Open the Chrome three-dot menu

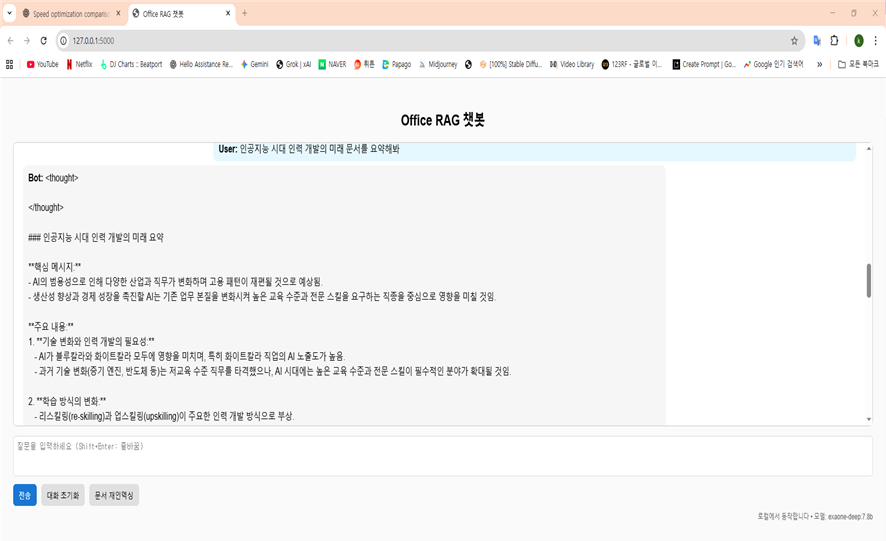coord(876,41)
